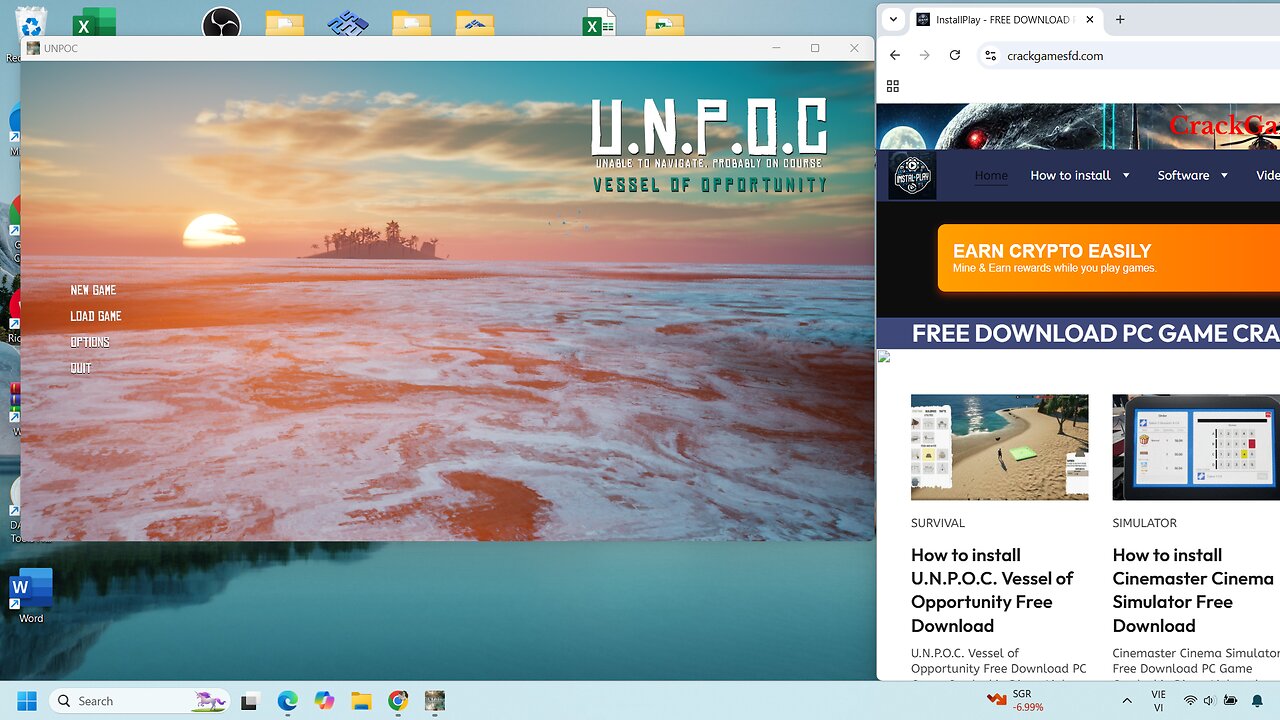Go back in Chrome

pyautogui.click(x=895, y=55)
